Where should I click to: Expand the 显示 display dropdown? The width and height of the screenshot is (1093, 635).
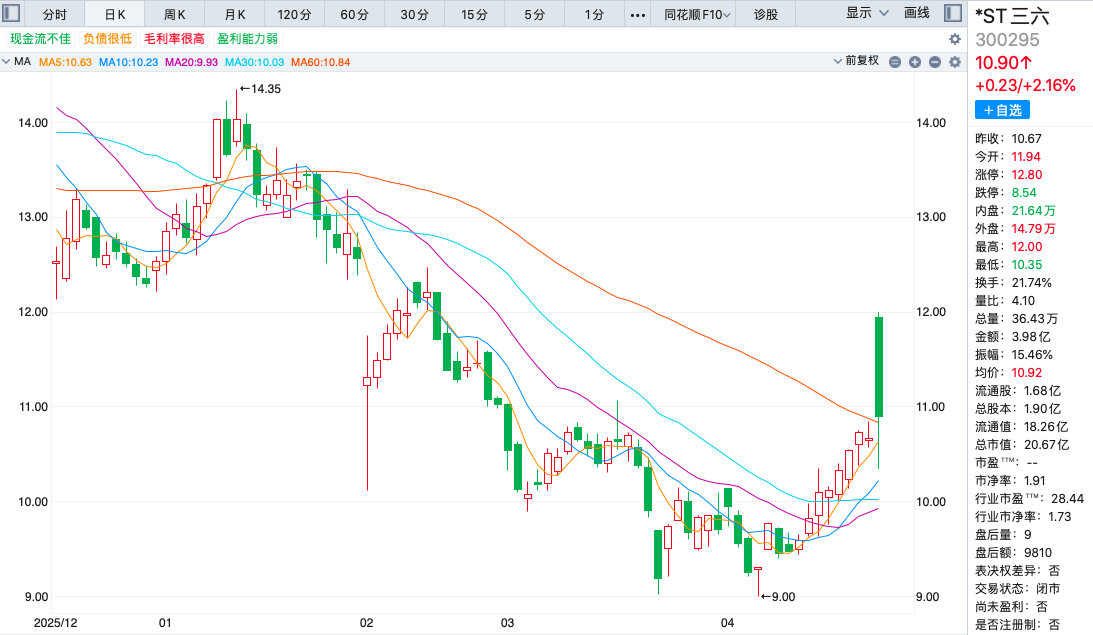pos(865,14)
